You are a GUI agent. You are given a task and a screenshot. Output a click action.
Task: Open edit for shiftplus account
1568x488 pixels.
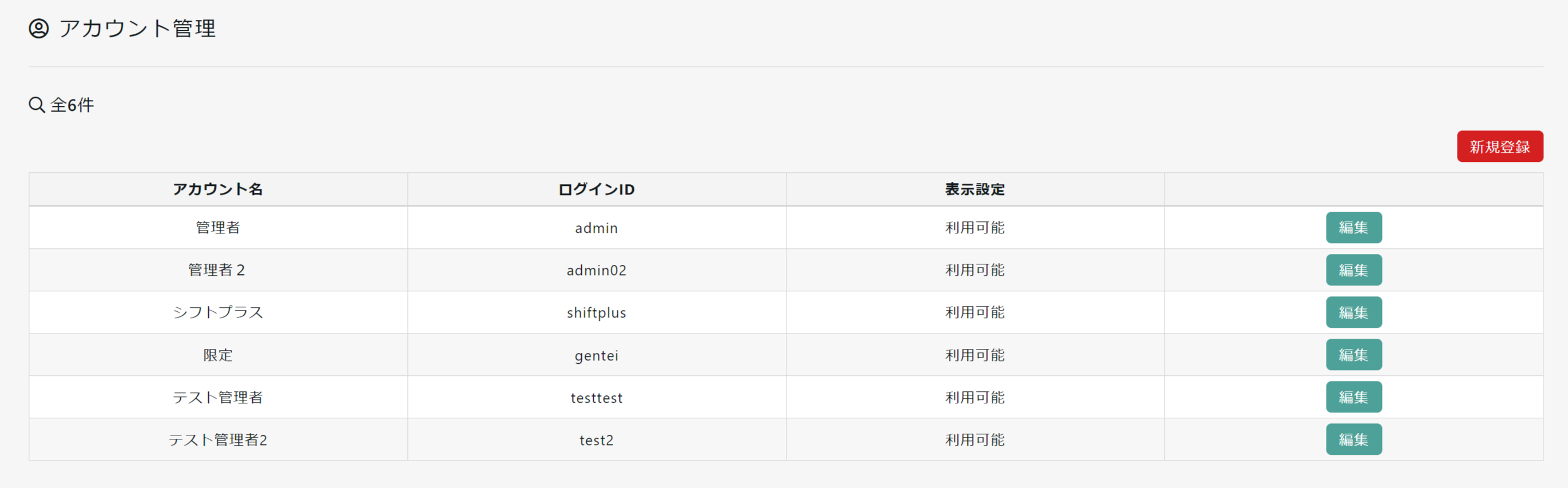[1353, 312]
